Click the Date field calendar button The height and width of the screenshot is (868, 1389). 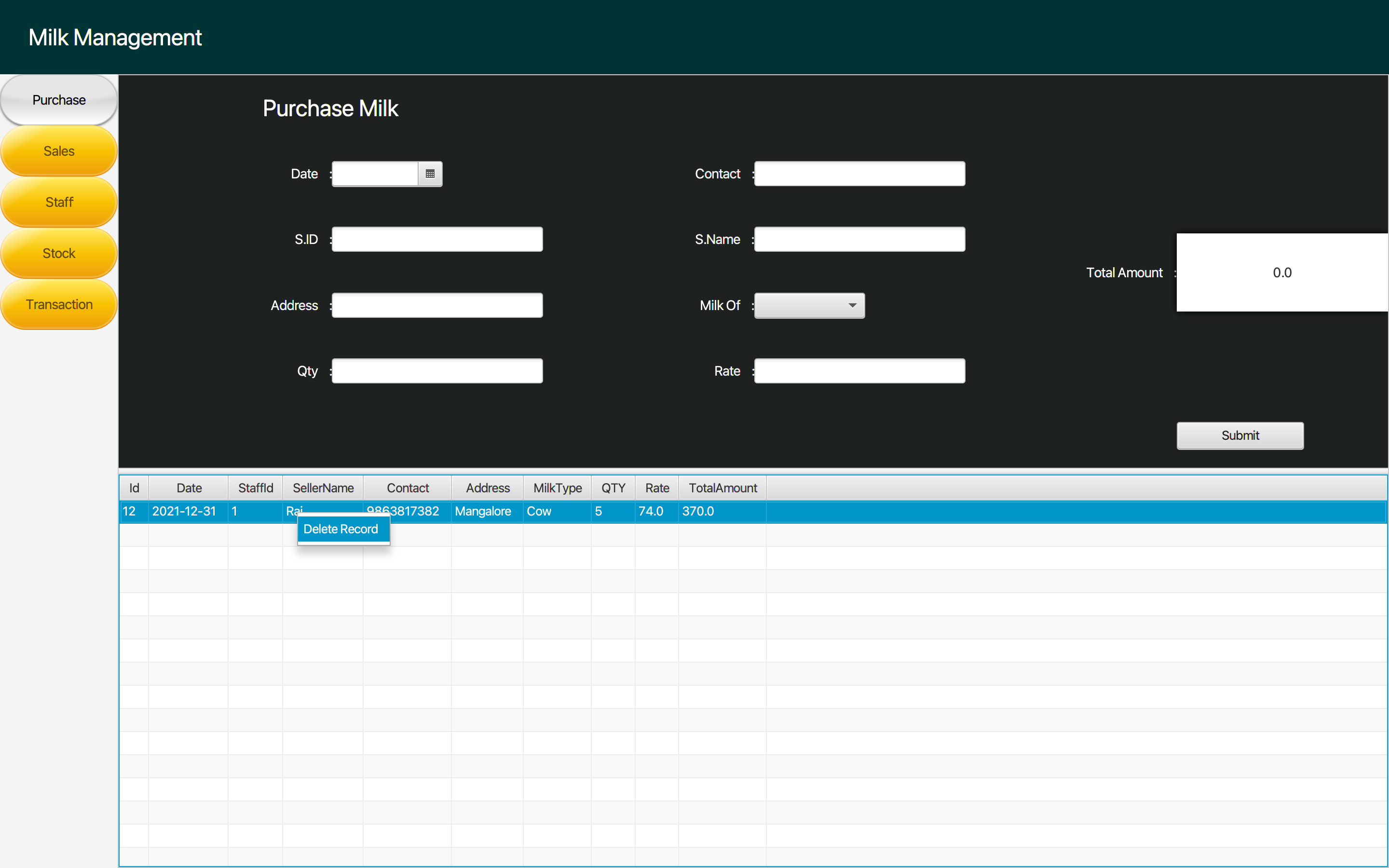[x=430, y=174]
